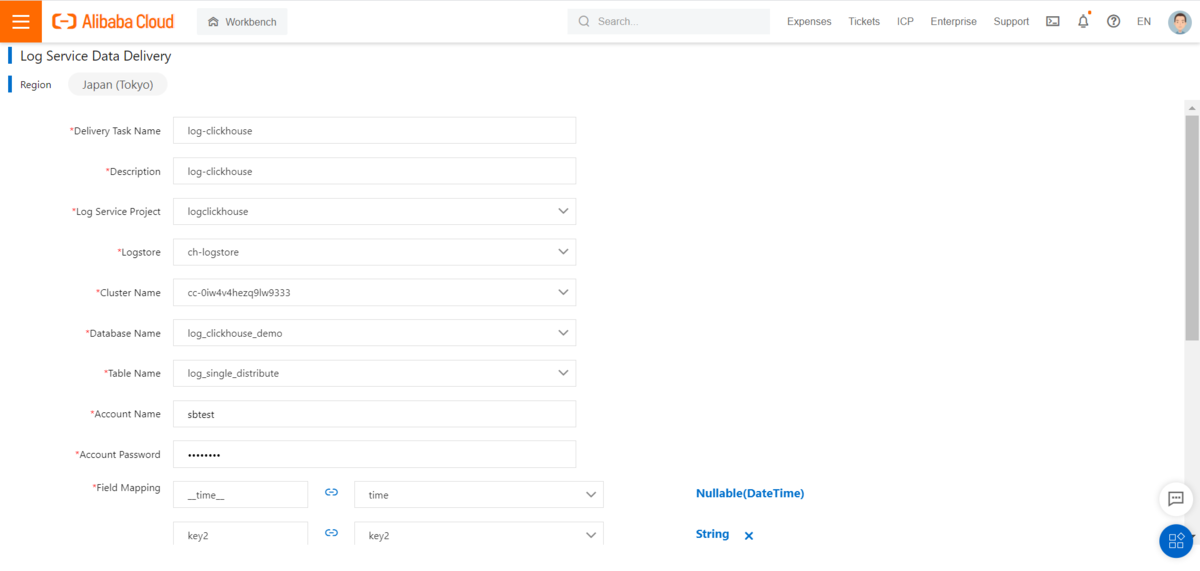Open the user avatar profile menu
Image resolution: width=1200 pixels, height=571 pixels.
1179,21
